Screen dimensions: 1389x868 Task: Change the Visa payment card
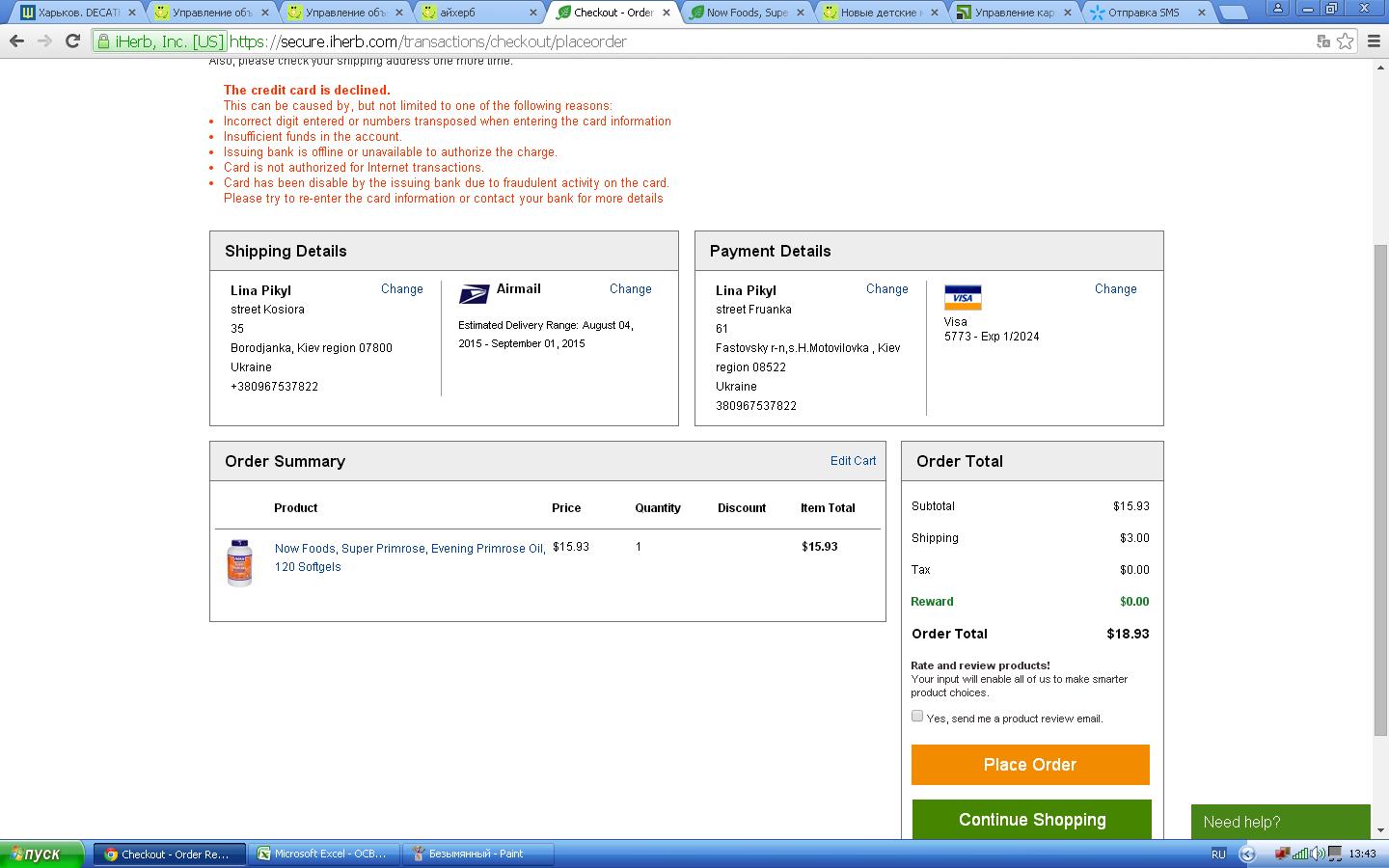coord(1116,289)
